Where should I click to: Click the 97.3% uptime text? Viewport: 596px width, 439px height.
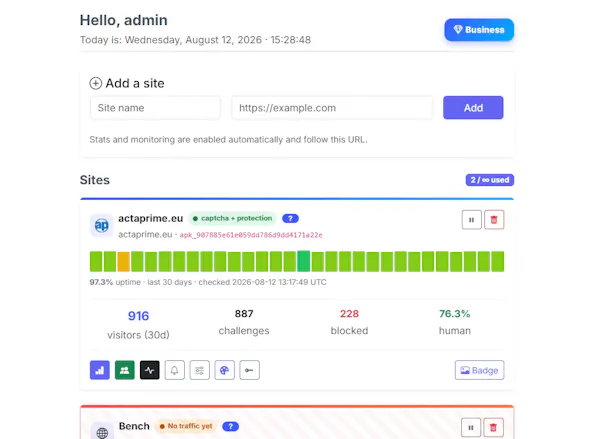(x=115, y=282)
